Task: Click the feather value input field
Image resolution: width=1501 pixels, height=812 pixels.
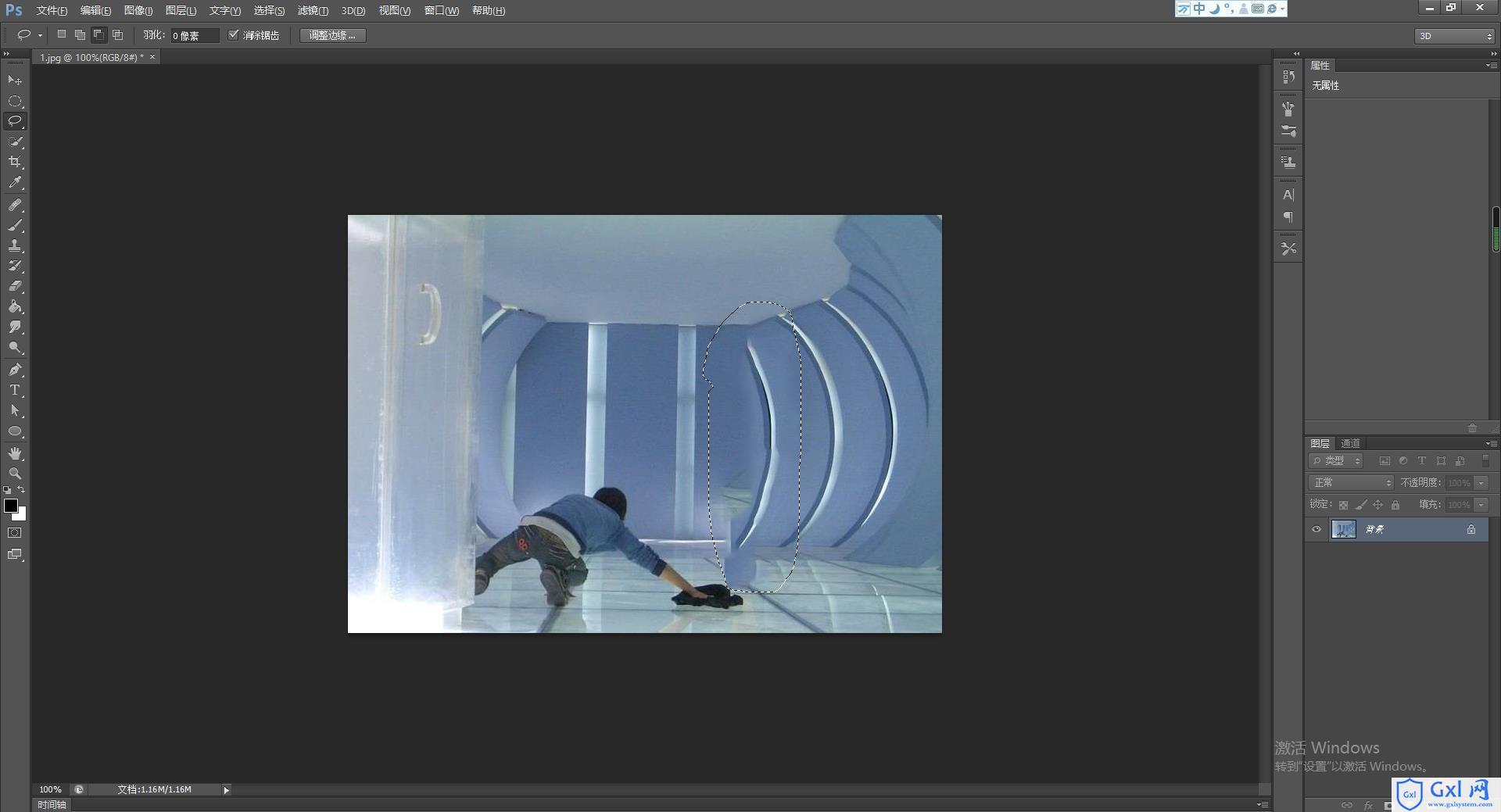Action: (x=195, y=35)
